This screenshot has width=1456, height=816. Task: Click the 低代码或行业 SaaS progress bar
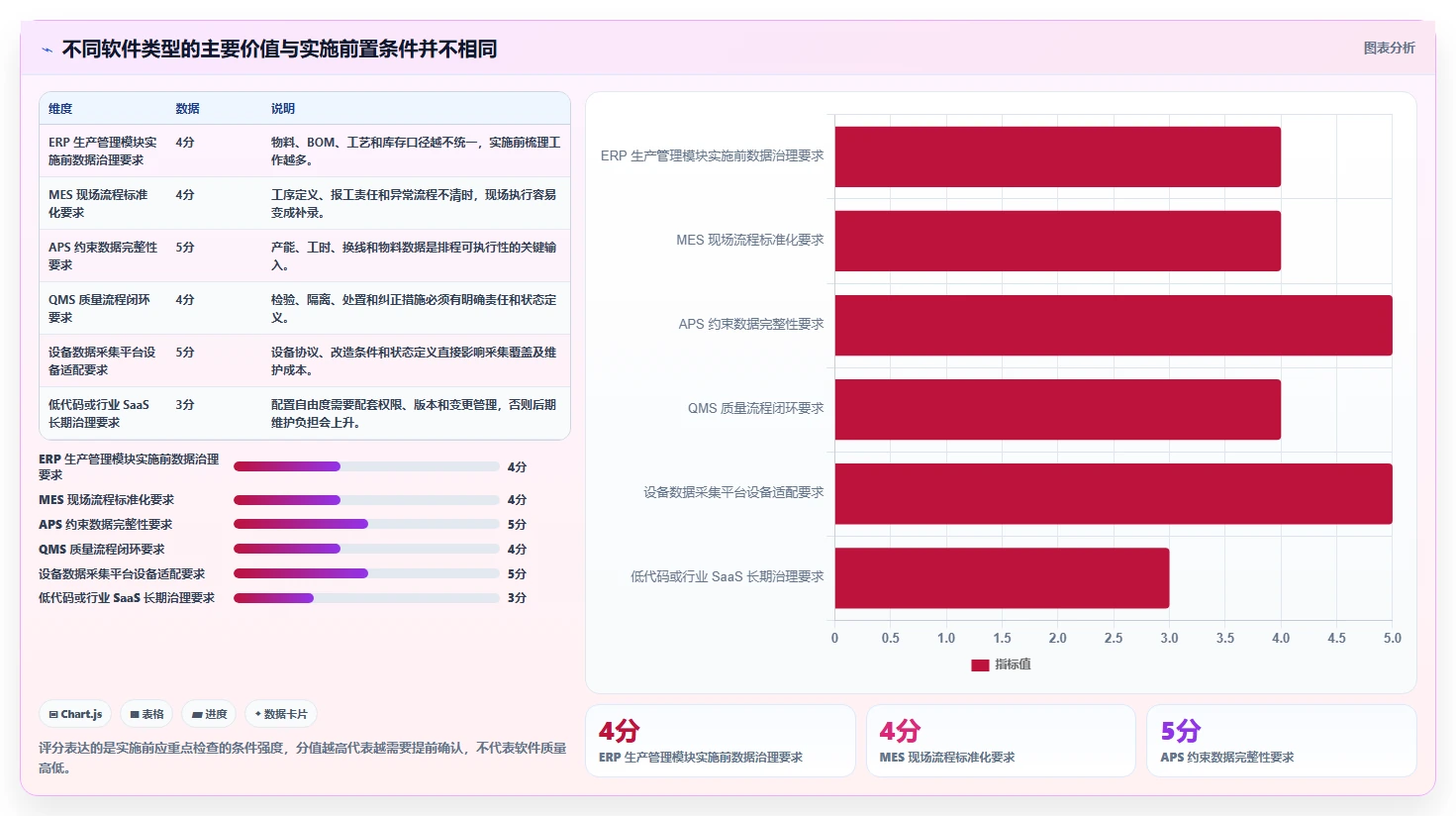point(366,598)
